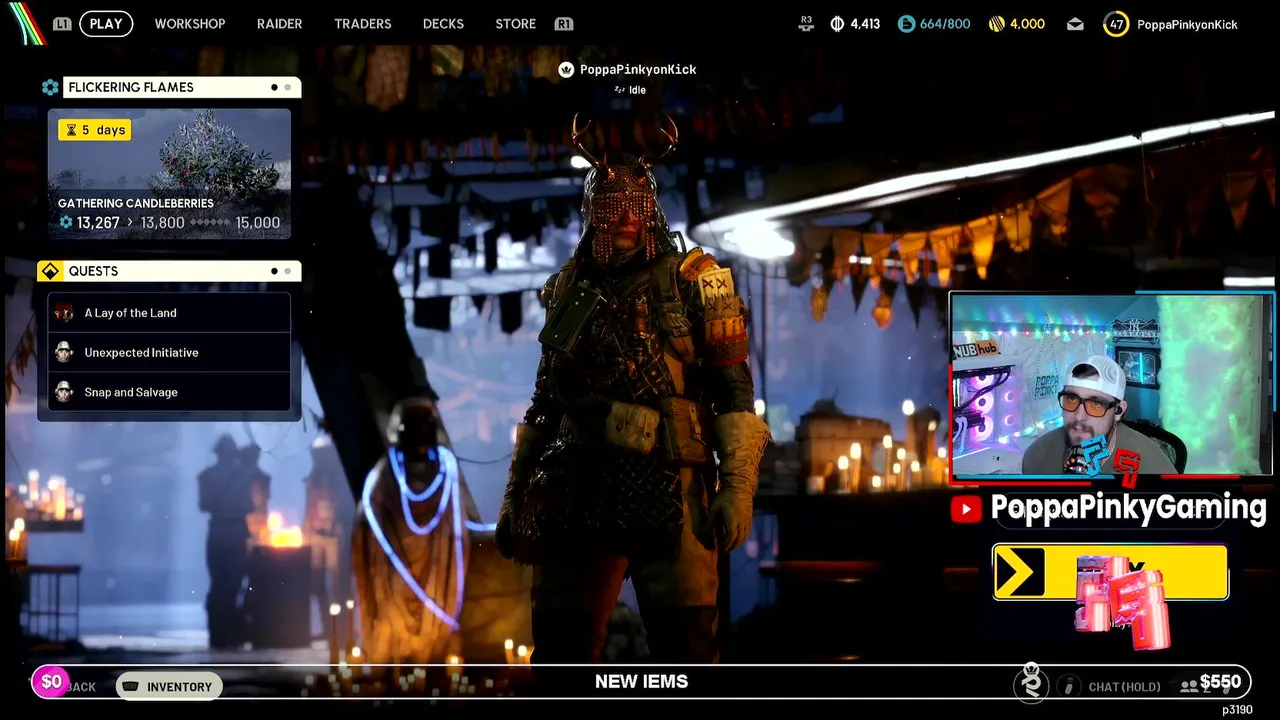
Task: Click the blue Cred icon beside 664/800
Action: pyautogui.click(x=906, y=24)
